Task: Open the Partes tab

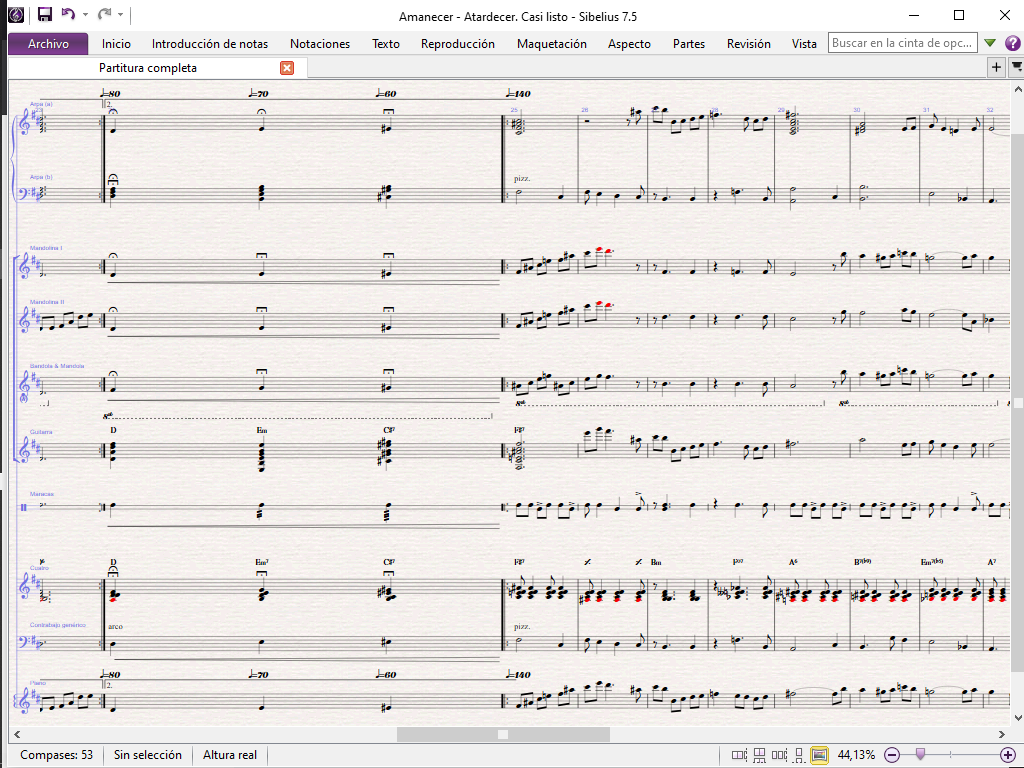Action: (x=689, y=44)
